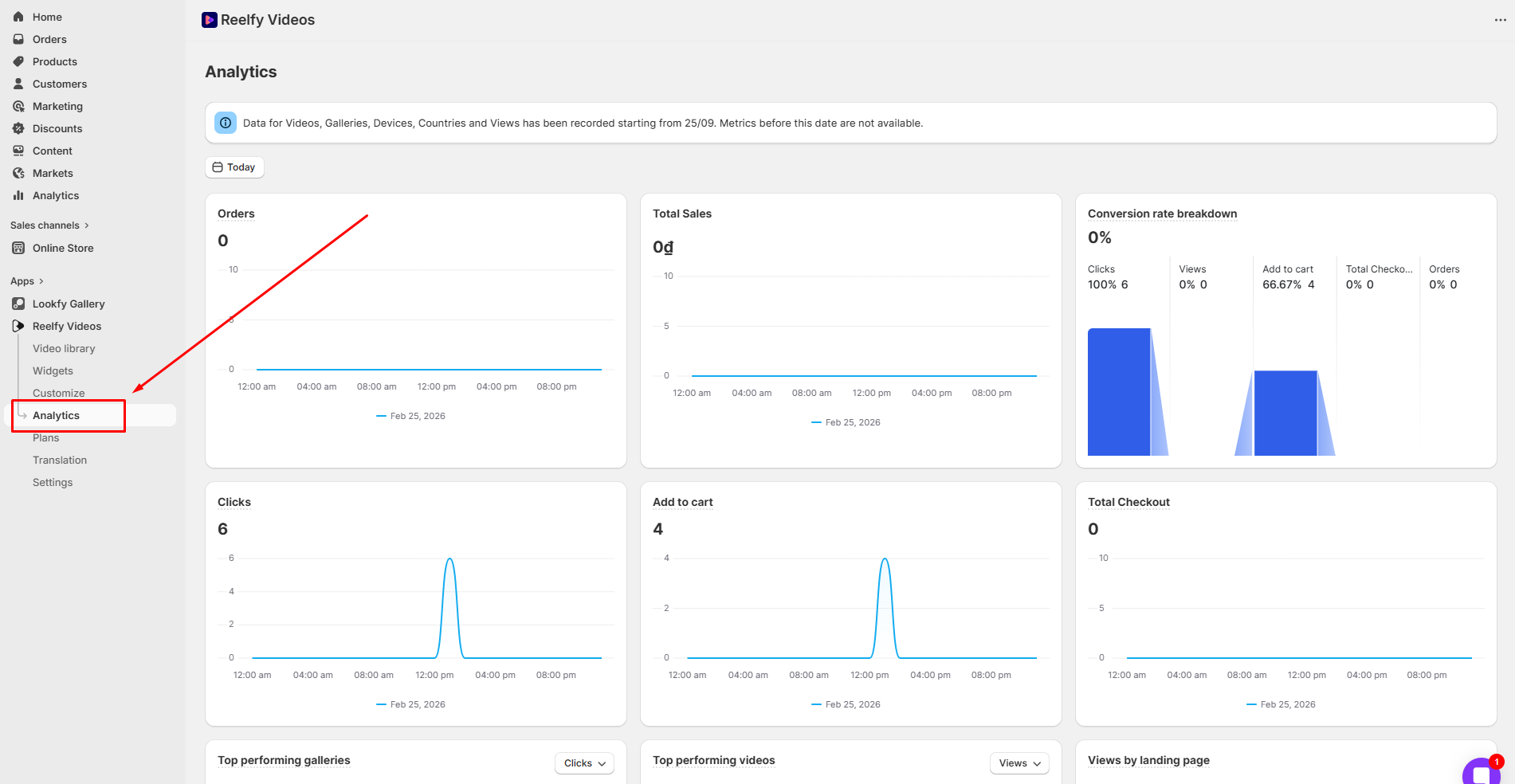Expand the Apps section chevron
Screen dimensions: 1515x784
(x=41, y=281)
